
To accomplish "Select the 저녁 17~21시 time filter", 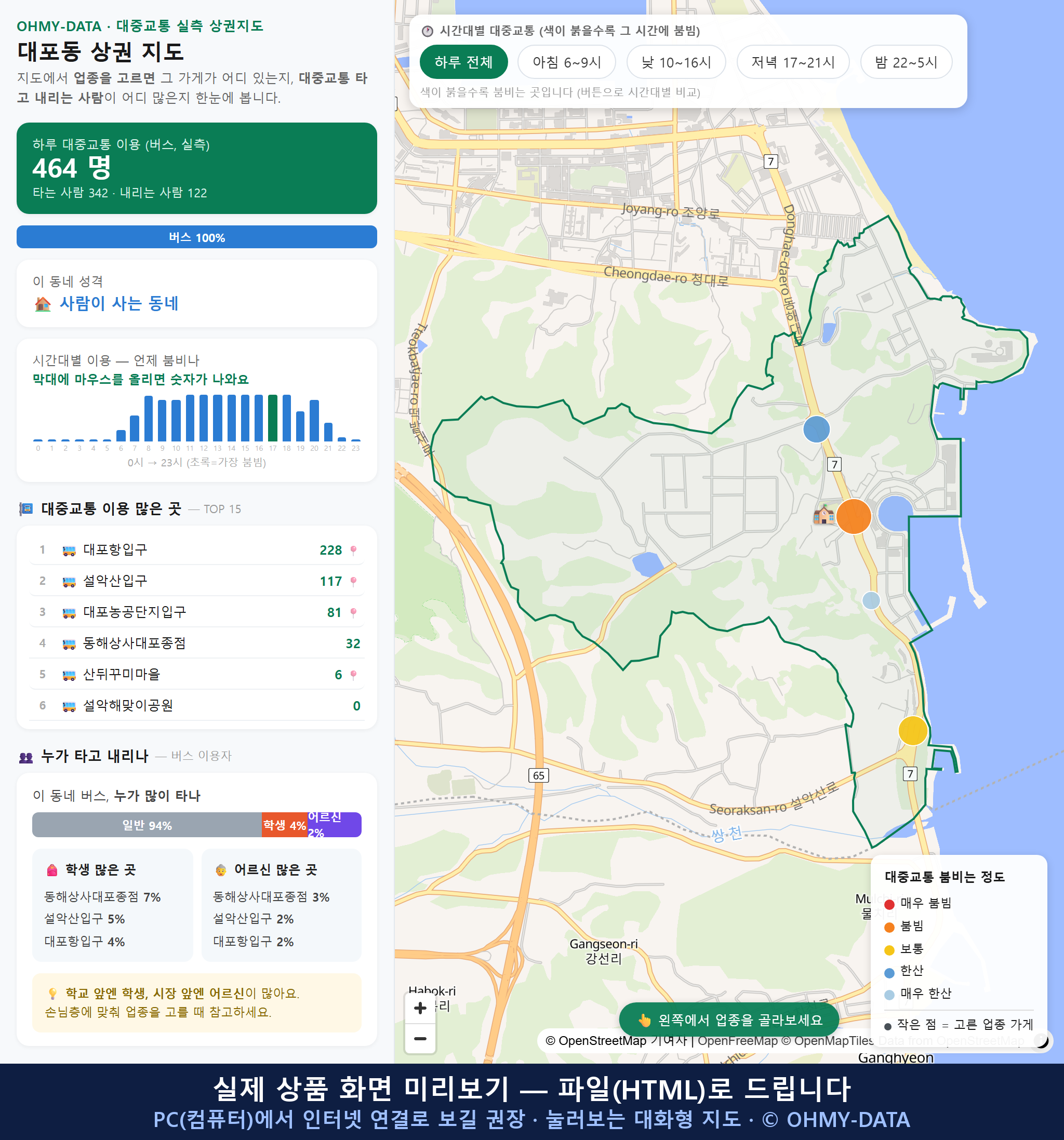I will pos(793,62).
